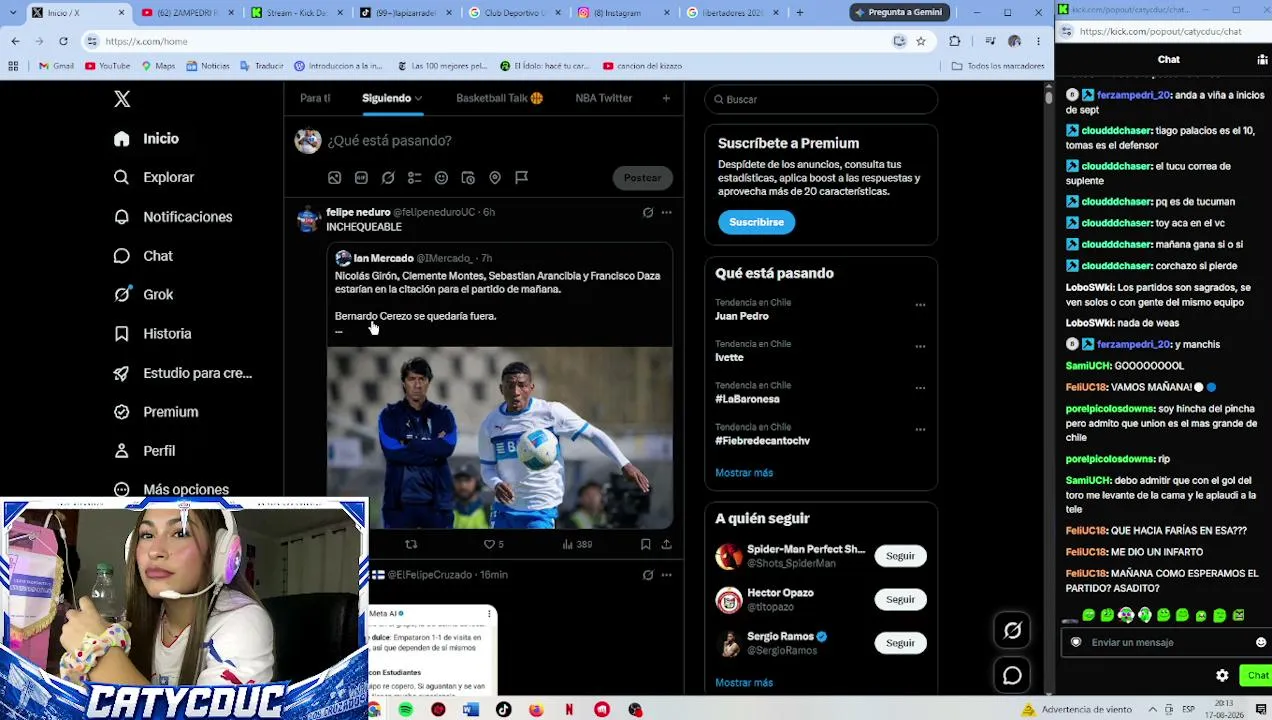Open Grok actions on felipe neduro post
This screenshot has height=720, width=1272.
(648, 212)
